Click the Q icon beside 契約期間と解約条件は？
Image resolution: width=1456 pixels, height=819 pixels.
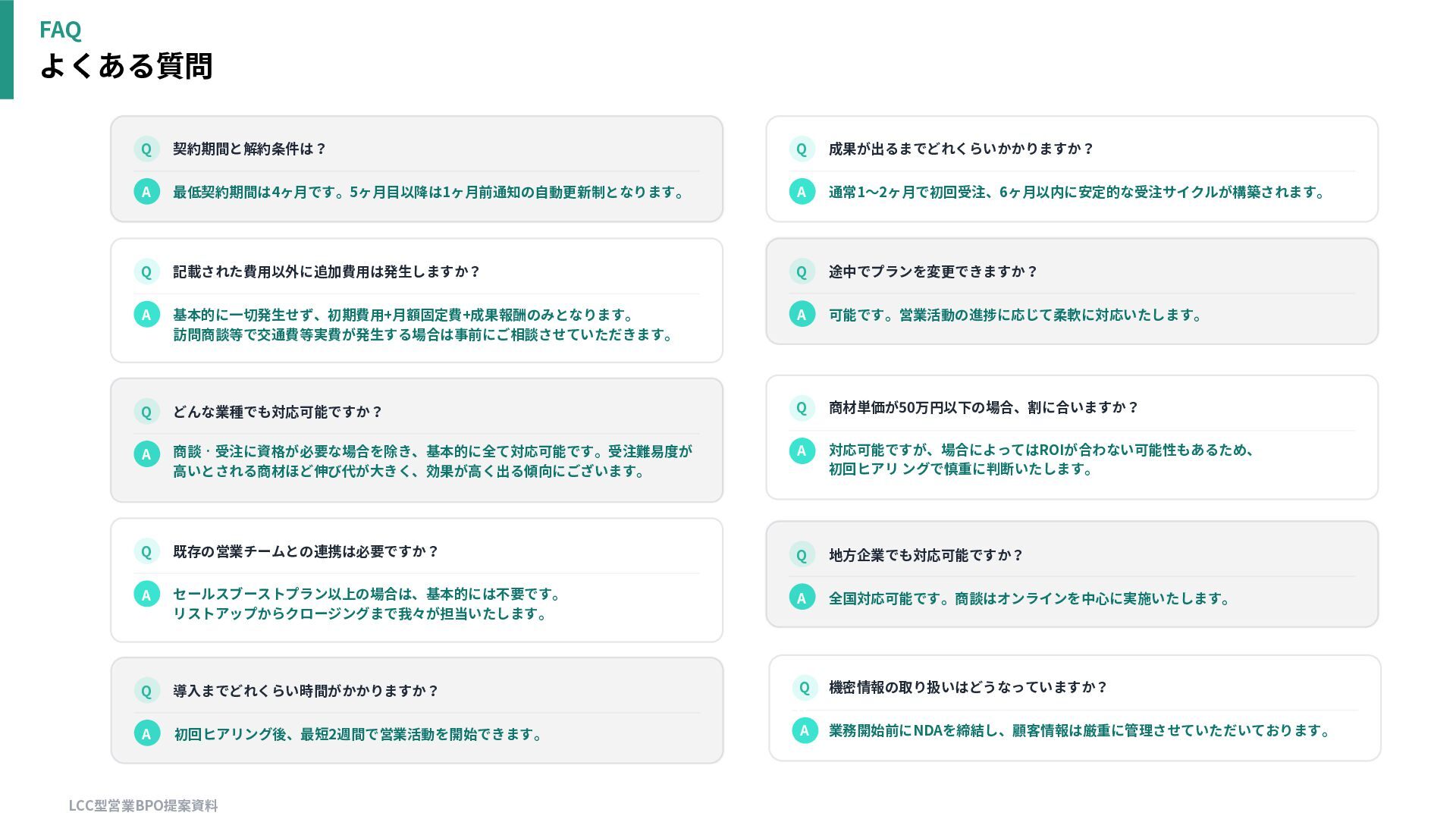pyautogui.click(x=146, y=149)
